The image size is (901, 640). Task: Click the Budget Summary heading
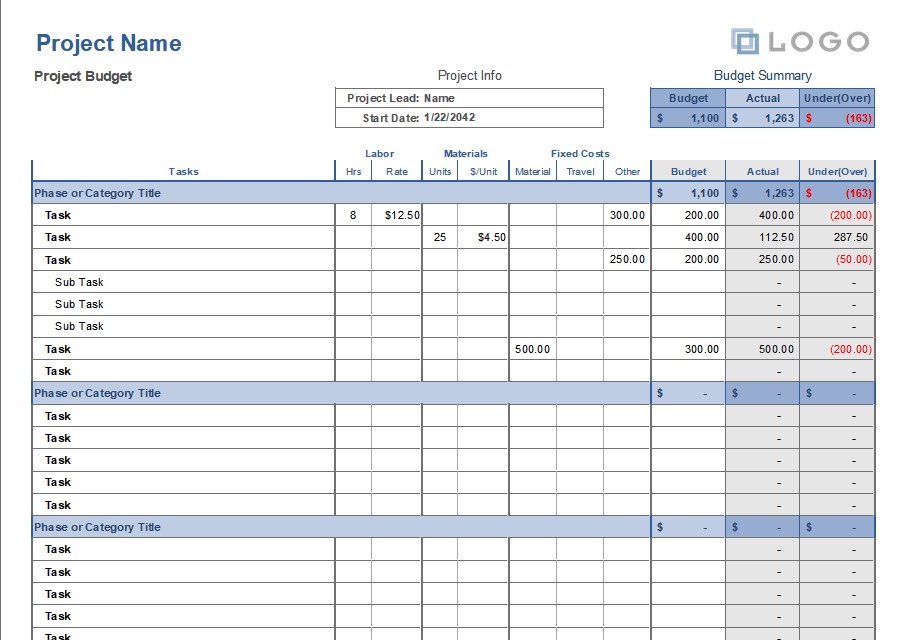(762, 75)
